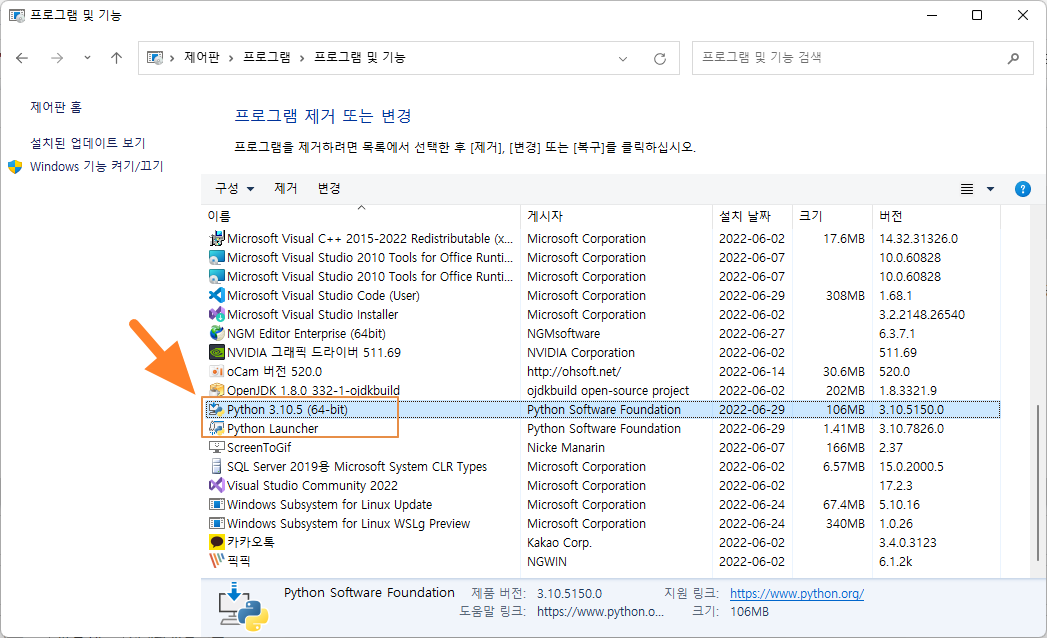
Task: Click the NVIDIA graphics driver 511.69 icon
Action: pos(216,352)
